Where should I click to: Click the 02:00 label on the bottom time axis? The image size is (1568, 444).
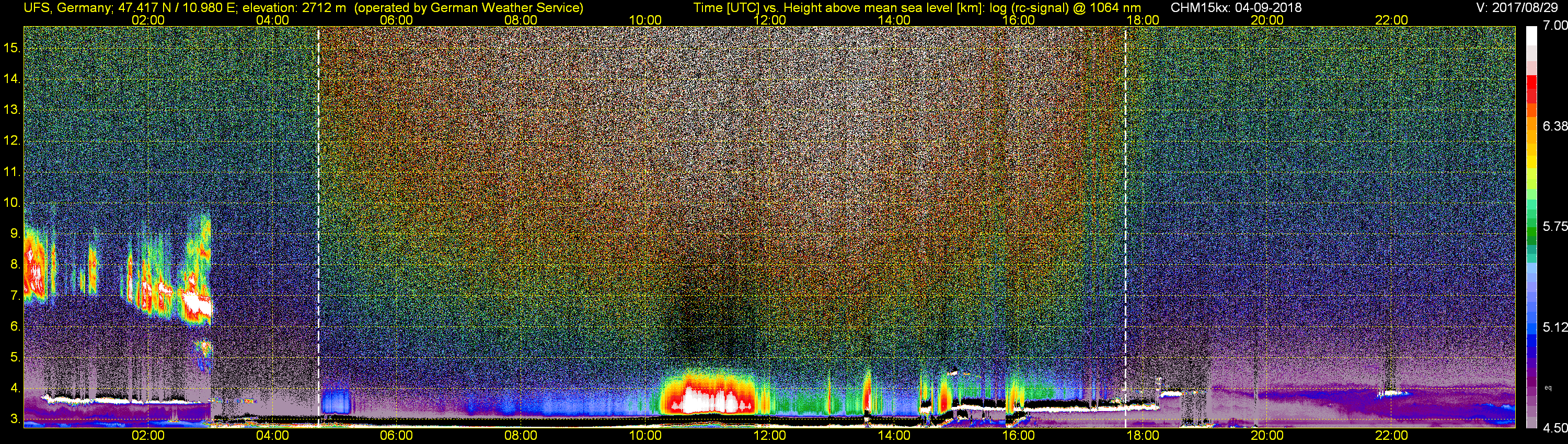(x=148, y=436)
